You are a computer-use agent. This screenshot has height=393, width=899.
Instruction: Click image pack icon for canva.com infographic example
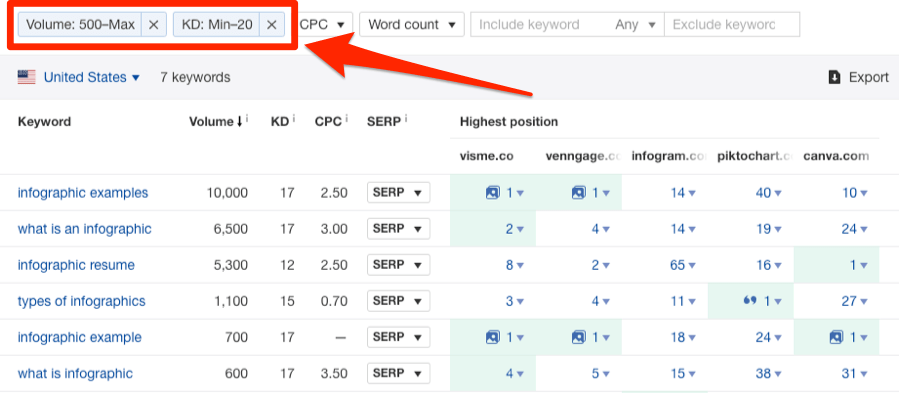coord(836,337)
